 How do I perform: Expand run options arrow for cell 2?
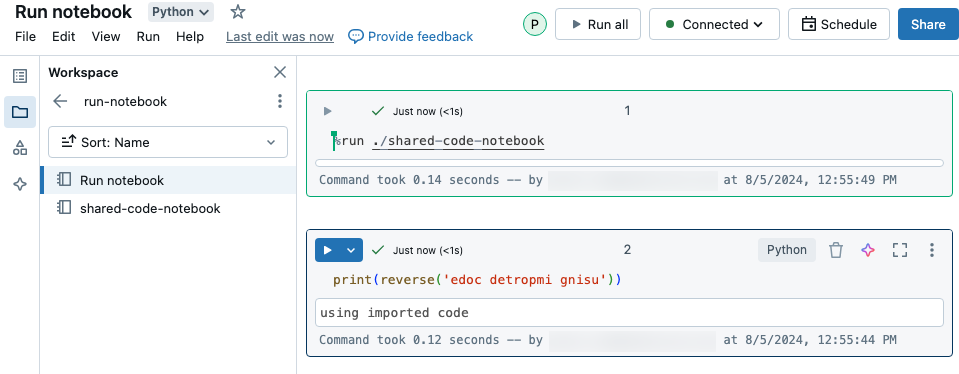(x=351, y=250)
